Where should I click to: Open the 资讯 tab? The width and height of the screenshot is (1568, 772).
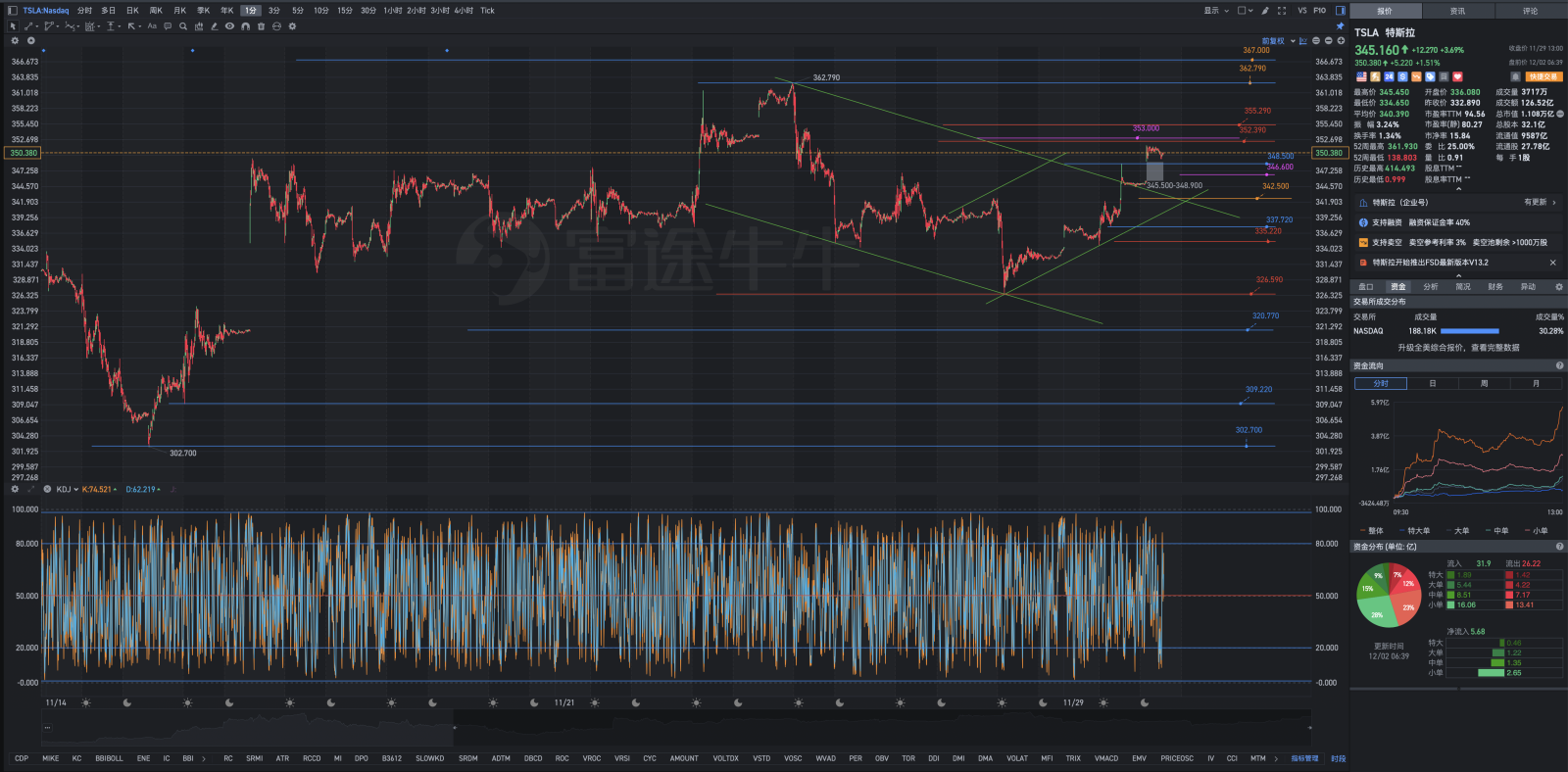click(1457, 11)
